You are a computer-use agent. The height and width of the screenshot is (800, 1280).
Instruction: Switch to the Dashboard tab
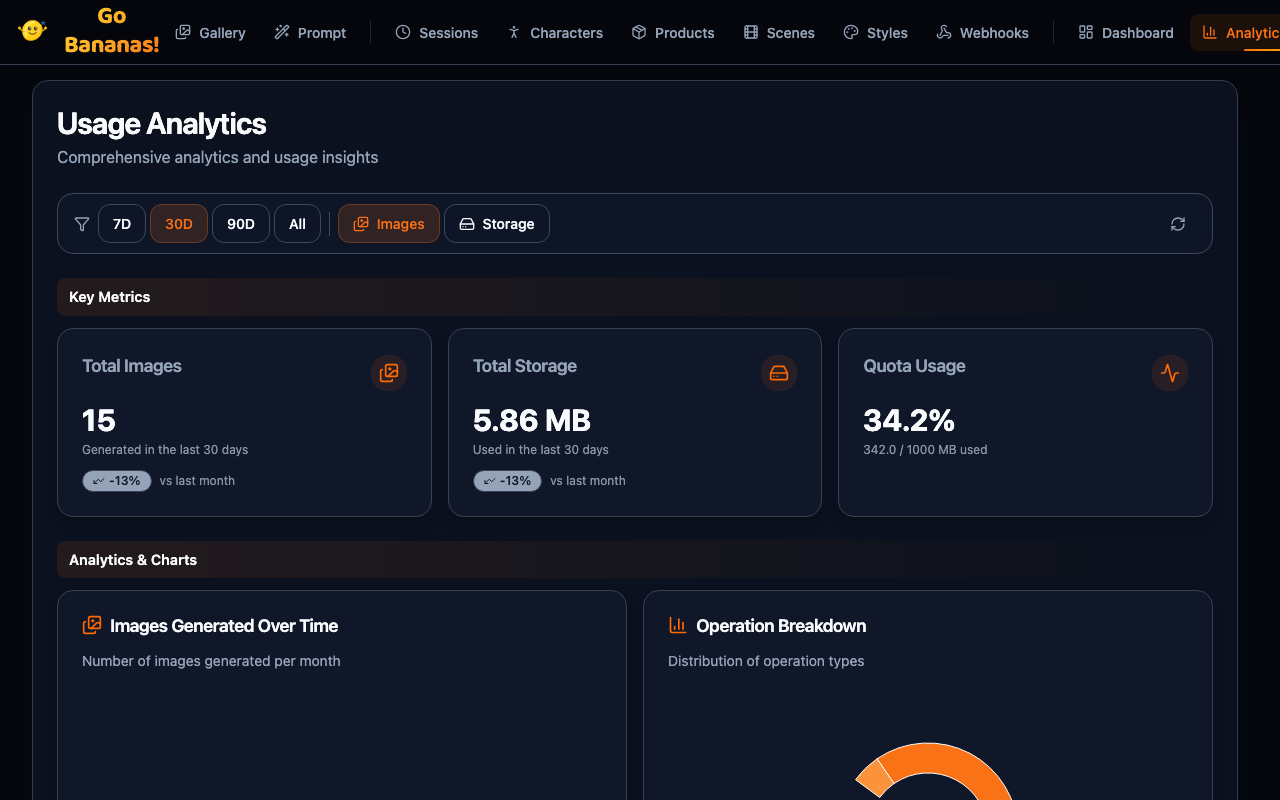pyautogui.click(x=1126, y=32)
